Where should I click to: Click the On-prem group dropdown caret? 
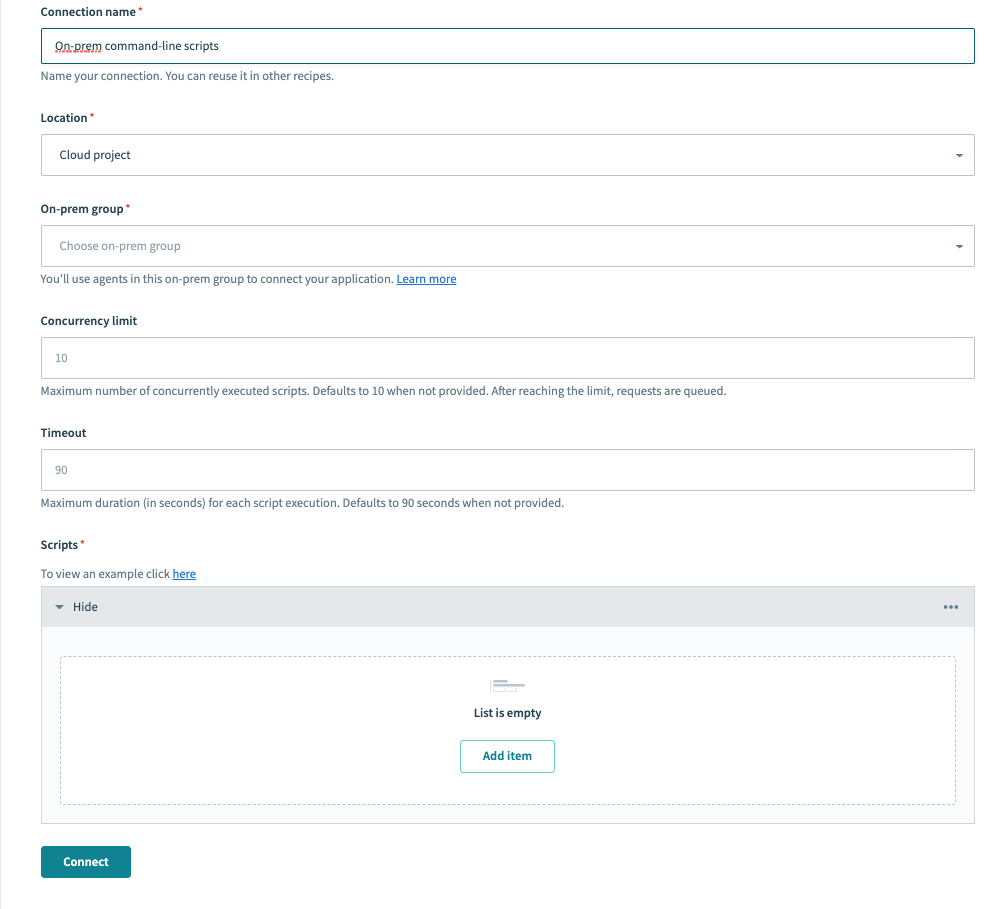957,246
